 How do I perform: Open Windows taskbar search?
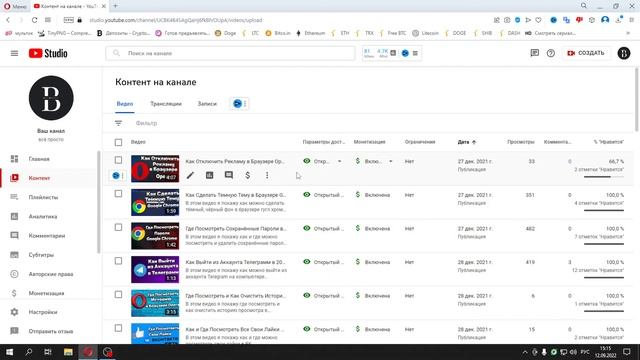[29, 352]
